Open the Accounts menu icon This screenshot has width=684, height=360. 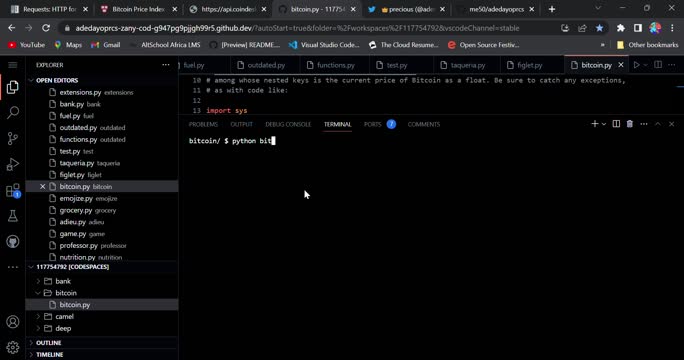[13, 322]
